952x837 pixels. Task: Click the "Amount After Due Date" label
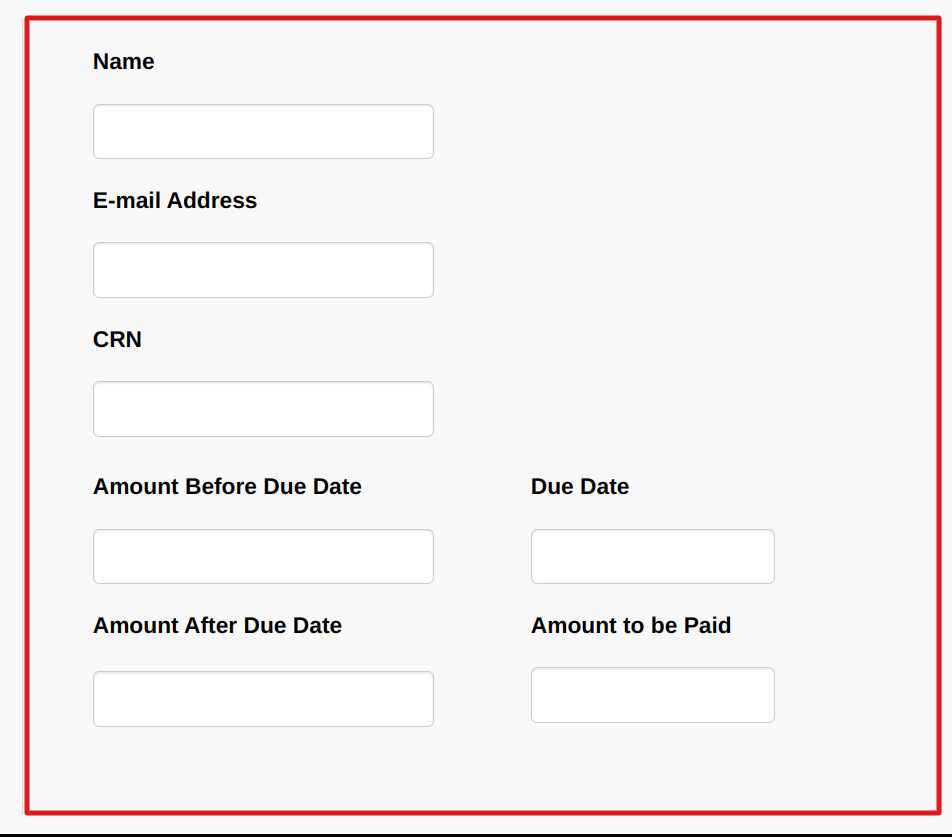(217, 626)
